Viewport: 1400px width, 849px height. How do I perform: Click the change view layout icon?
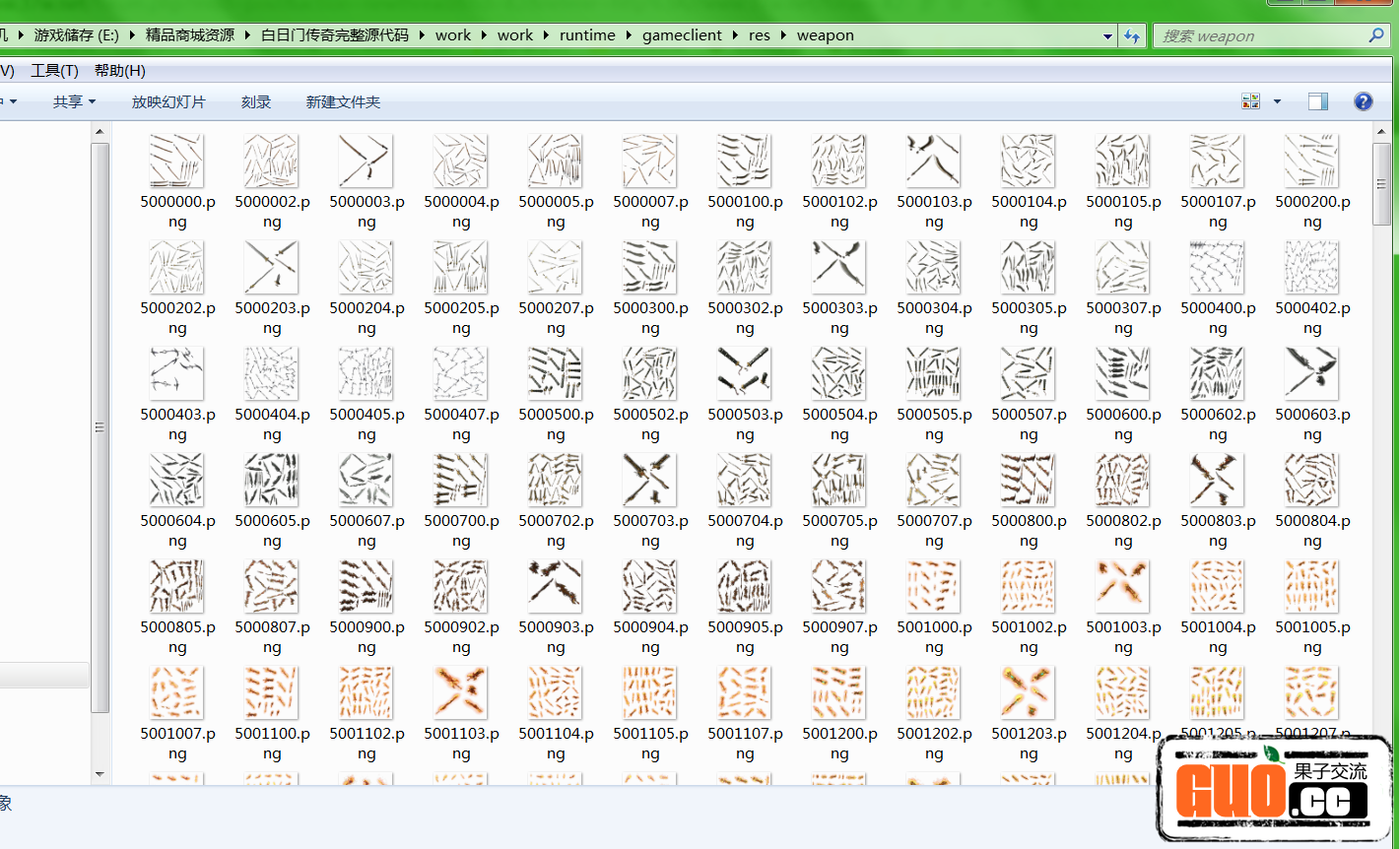point(1249,100)
